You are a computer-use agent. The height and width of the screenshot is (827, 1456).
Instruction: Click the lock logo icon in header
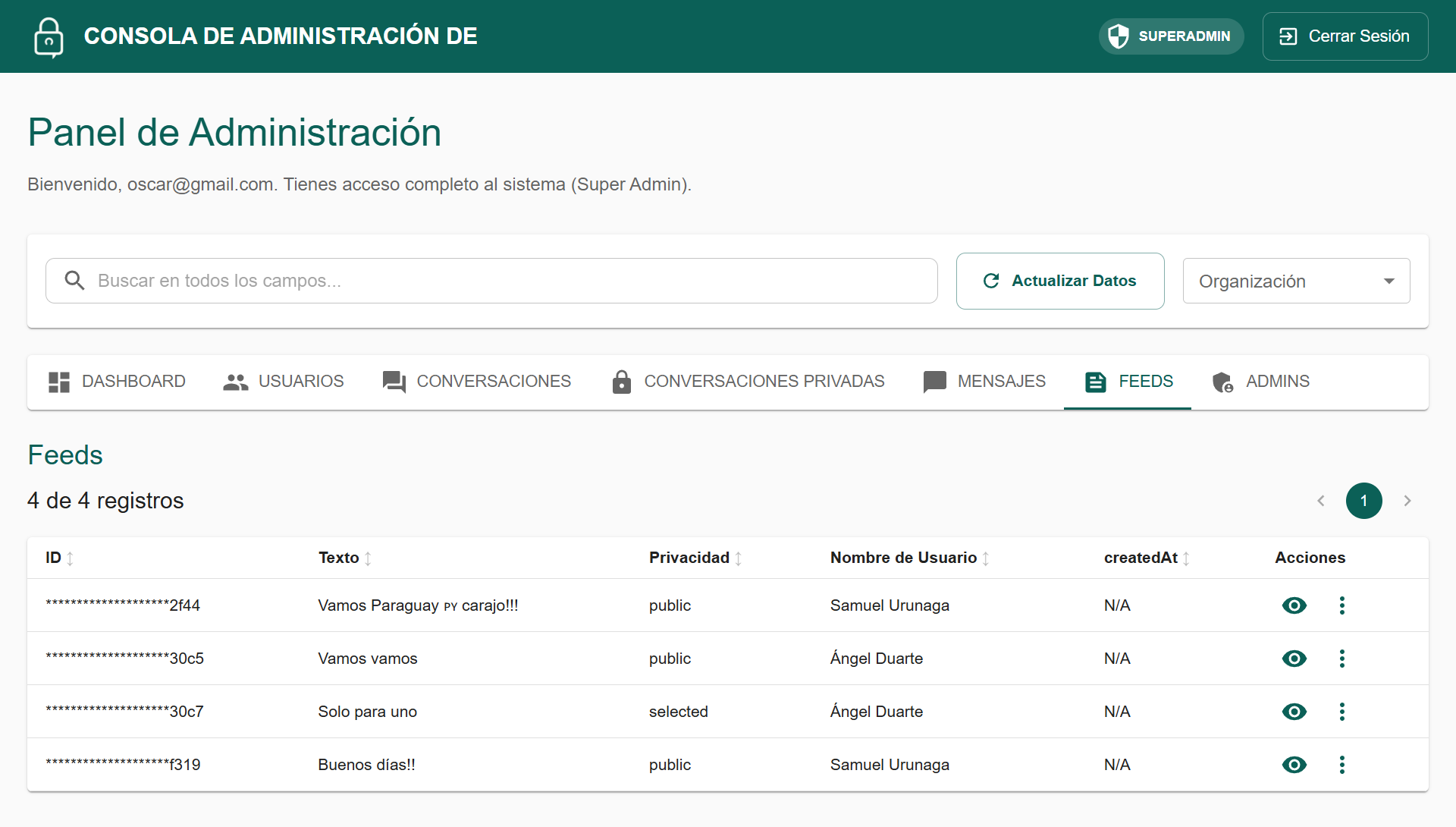pos(49,36)
